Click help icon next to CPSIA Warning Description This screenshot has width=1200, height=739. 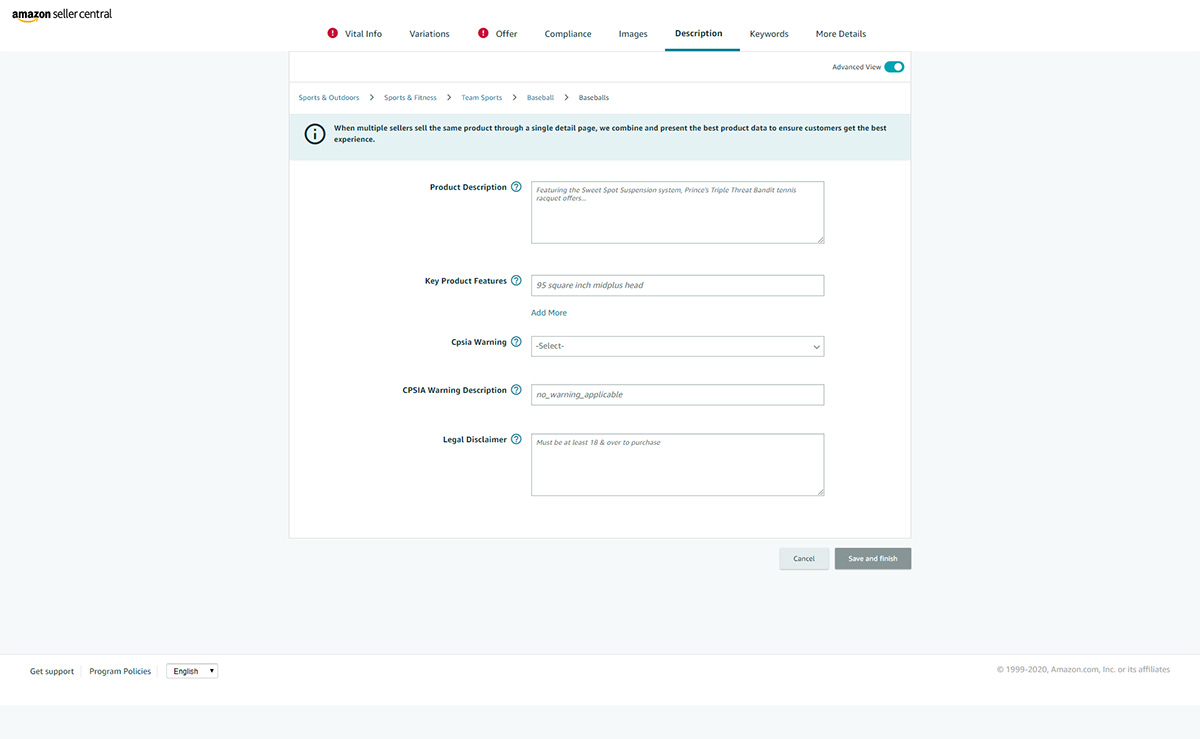point(516,390)
